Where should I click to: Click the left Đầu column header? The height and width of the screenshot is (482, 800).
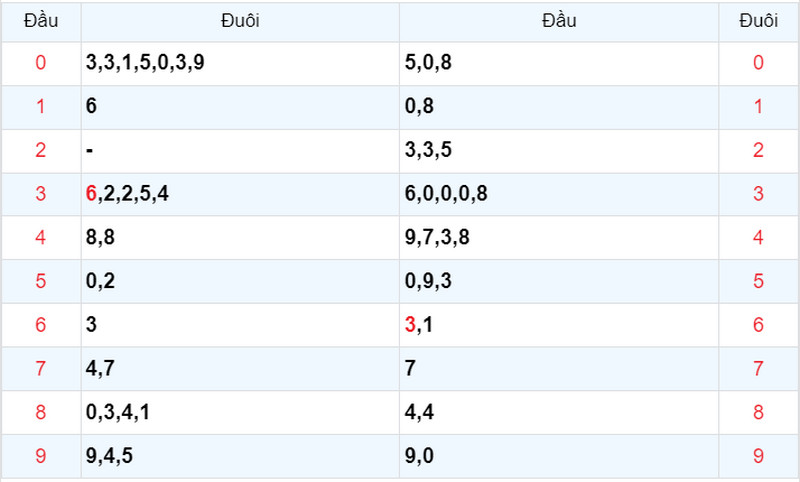[41, 21]
